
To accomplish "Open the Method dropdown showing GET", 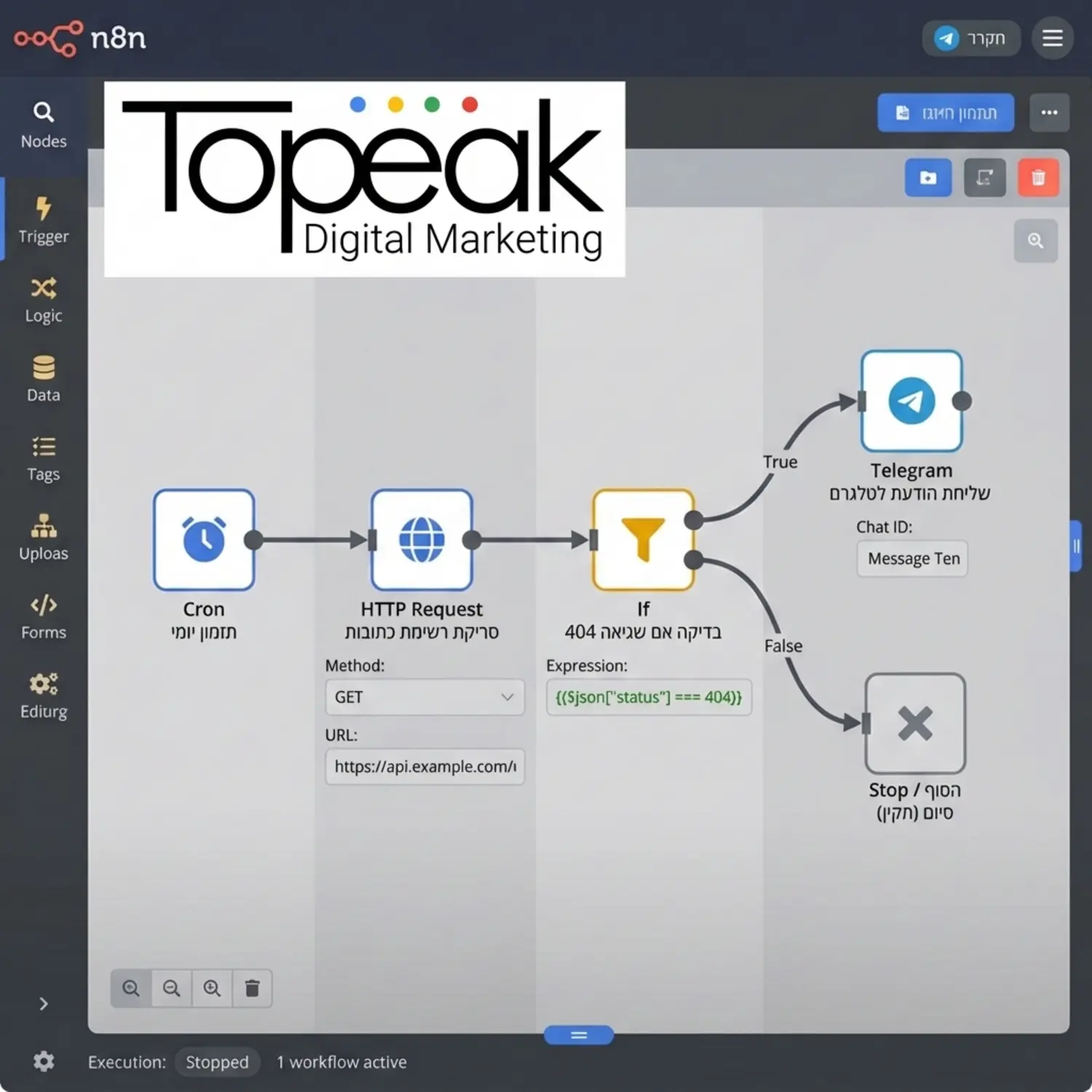I will [x=424, y=697].
